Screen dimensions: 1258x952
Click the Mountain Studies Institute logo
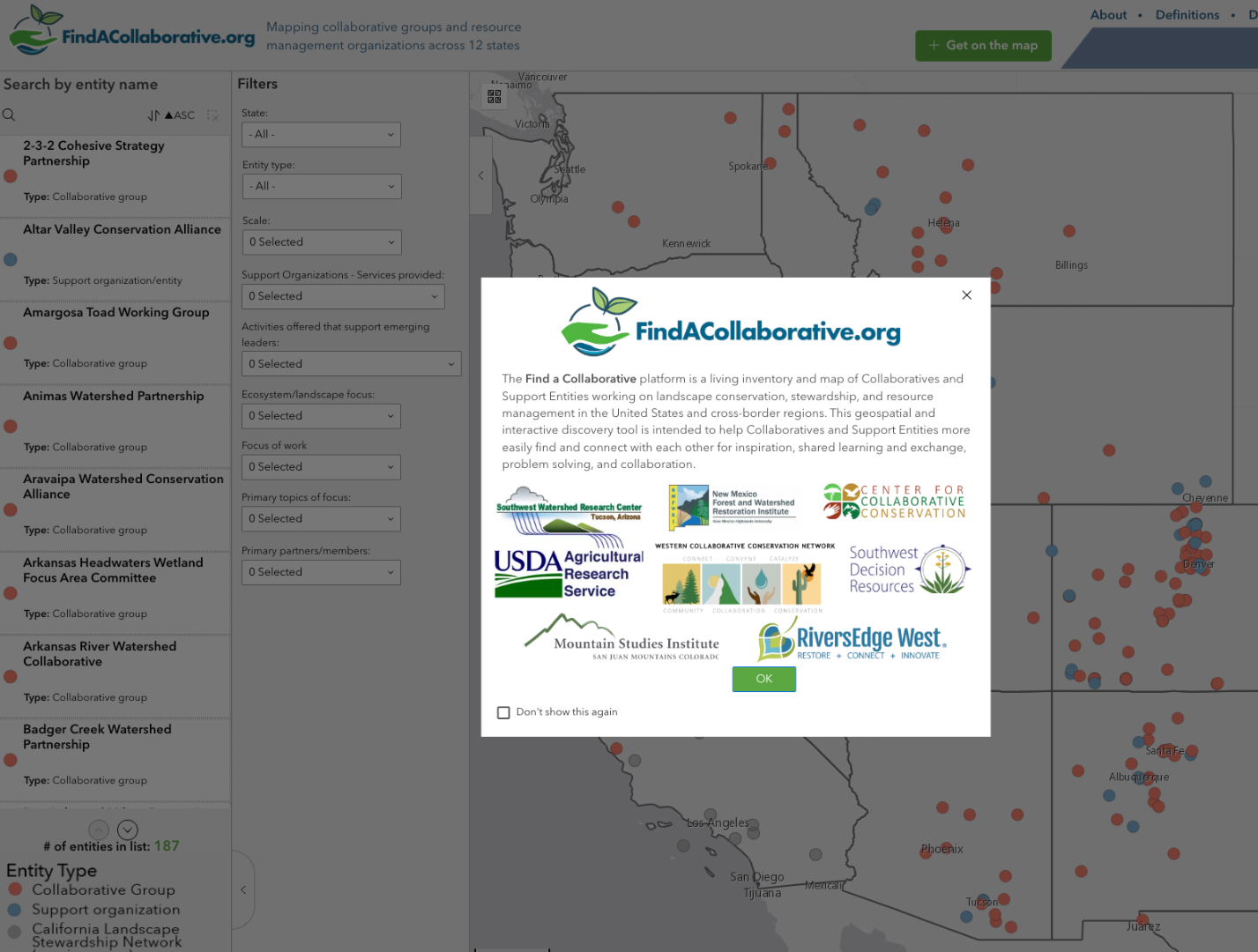click(622, 636)
